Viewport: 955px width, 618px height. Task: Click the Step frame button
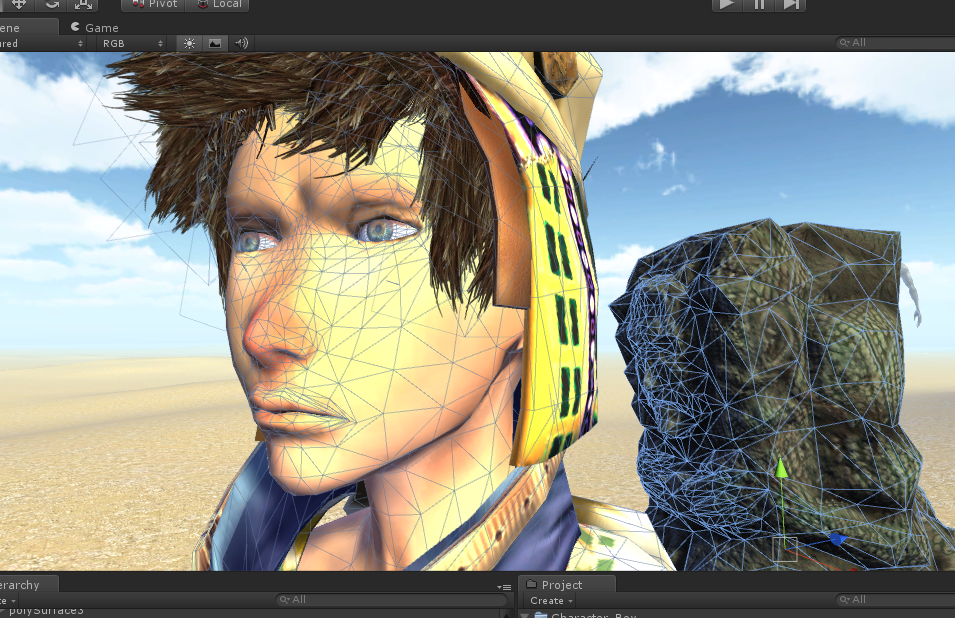click(x=791, y=4)
